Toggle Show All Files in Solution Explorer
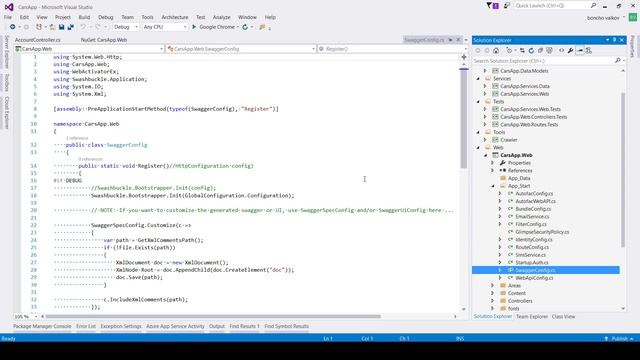Viewport: 640px width, 360px height. click(549, 51)
